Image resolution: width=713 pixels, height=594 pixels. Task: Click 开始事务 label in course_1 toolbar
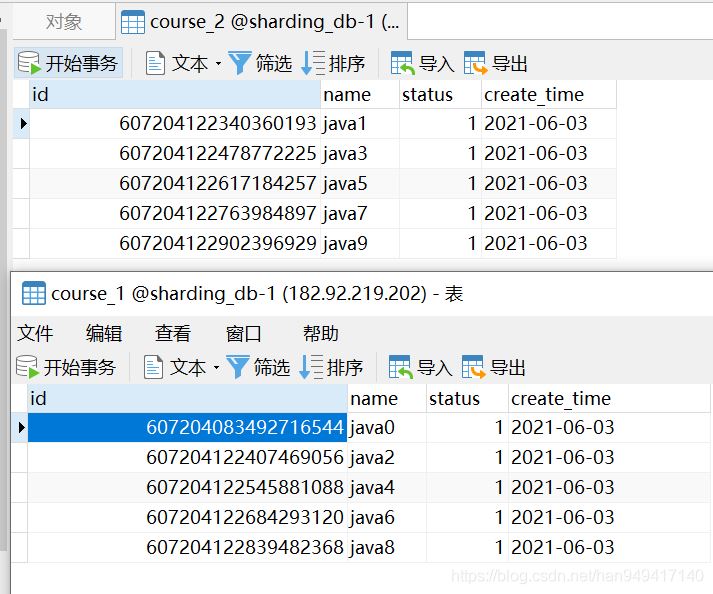pos(80,367)
